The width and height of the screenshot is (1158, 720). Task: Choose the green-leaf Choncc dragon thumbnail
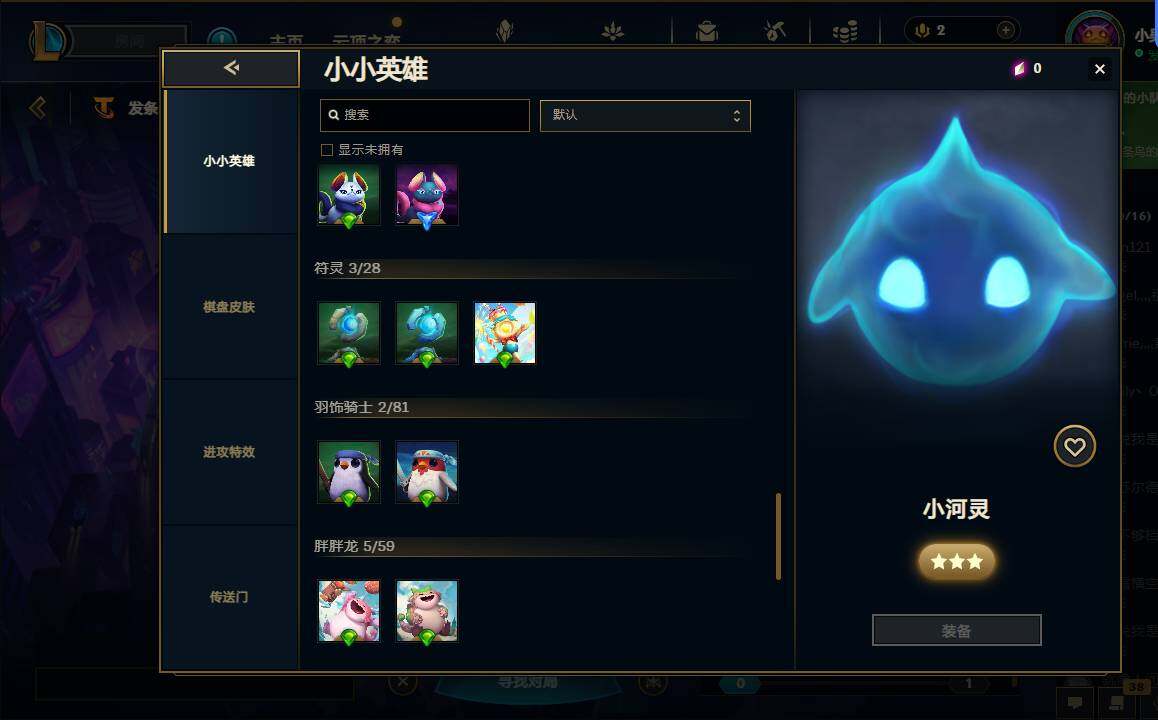pos(427,611)
